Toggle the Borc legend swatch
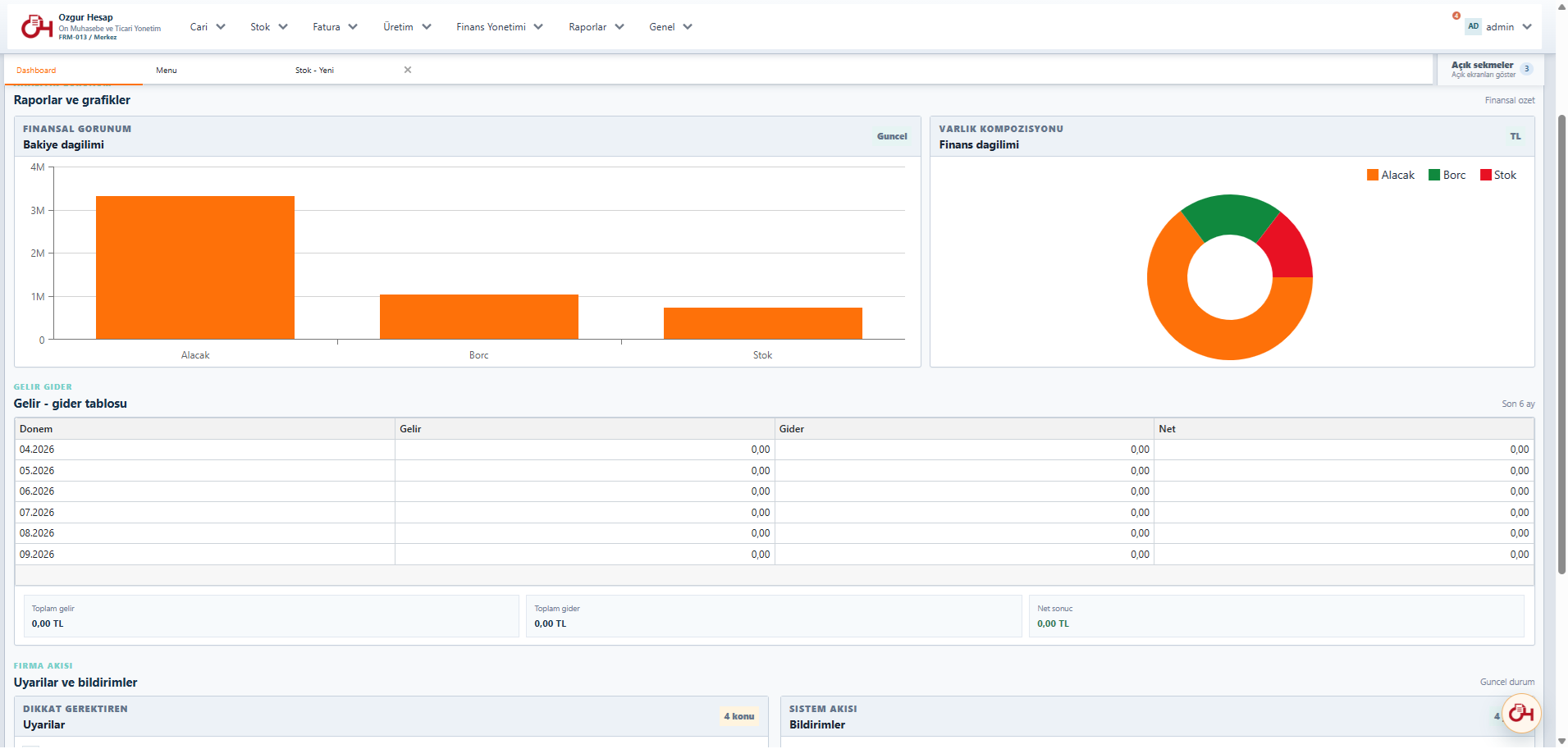This screenshot has height=749, width=1568. 1434,175
